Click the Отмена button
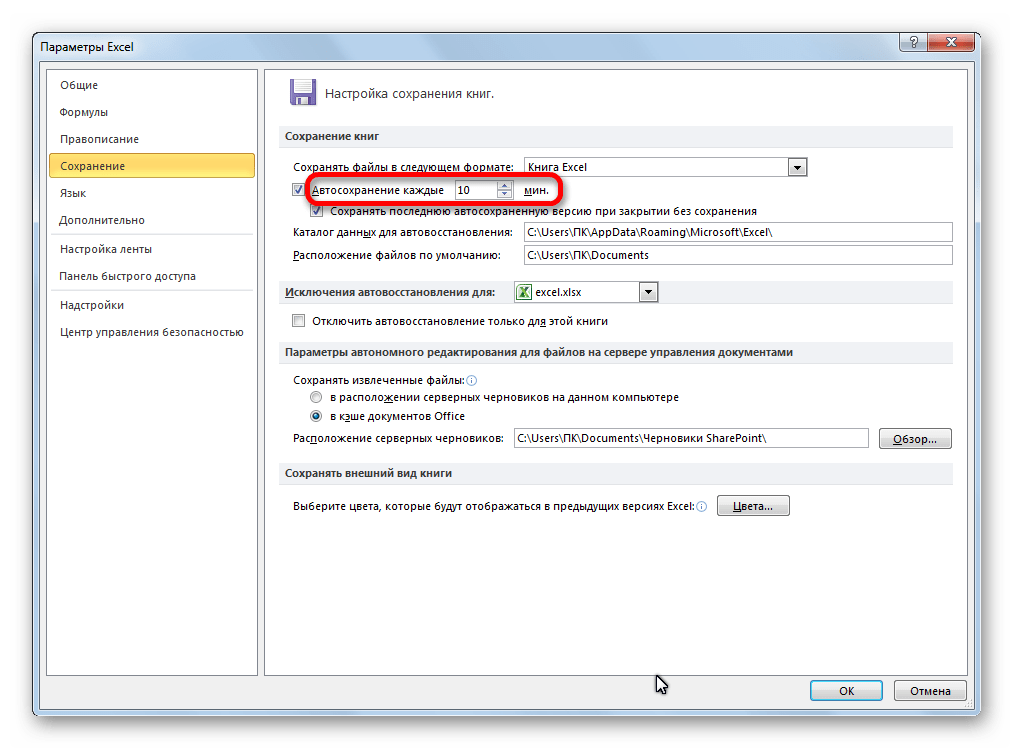 930,691
